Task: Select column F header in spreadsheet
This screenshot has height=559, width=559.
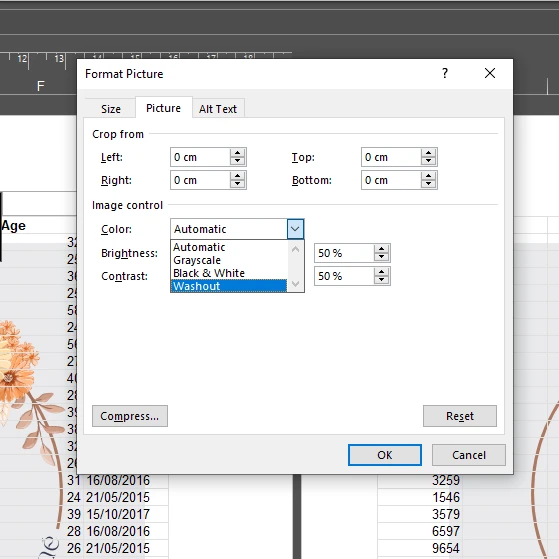Action: click(x=40, y=86)
